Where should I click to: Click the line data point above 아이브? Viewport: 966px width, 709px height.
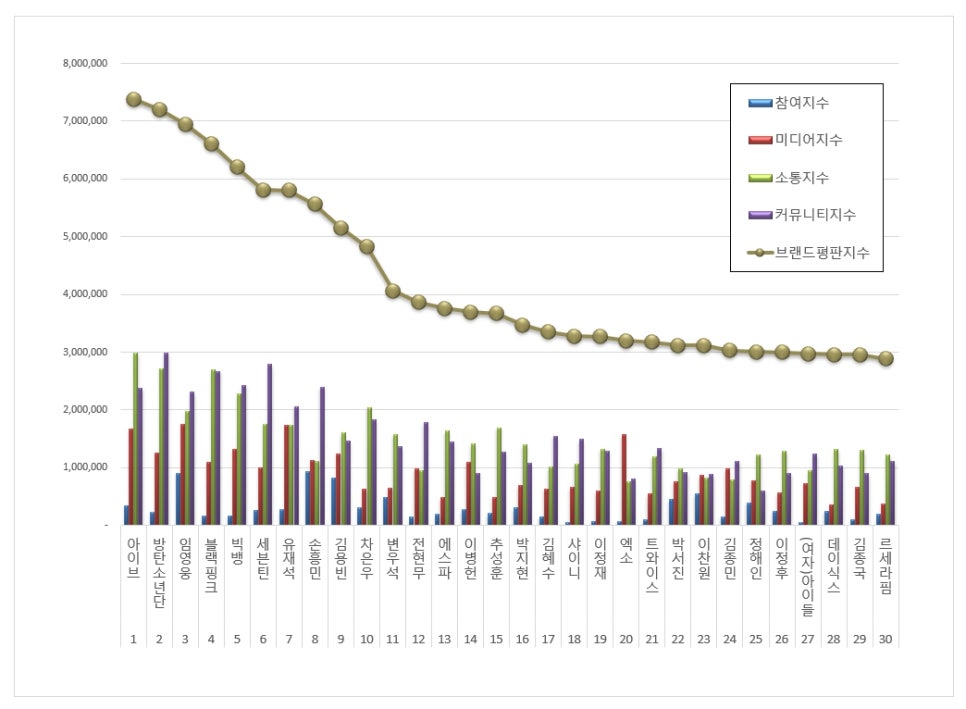[133, 99]
